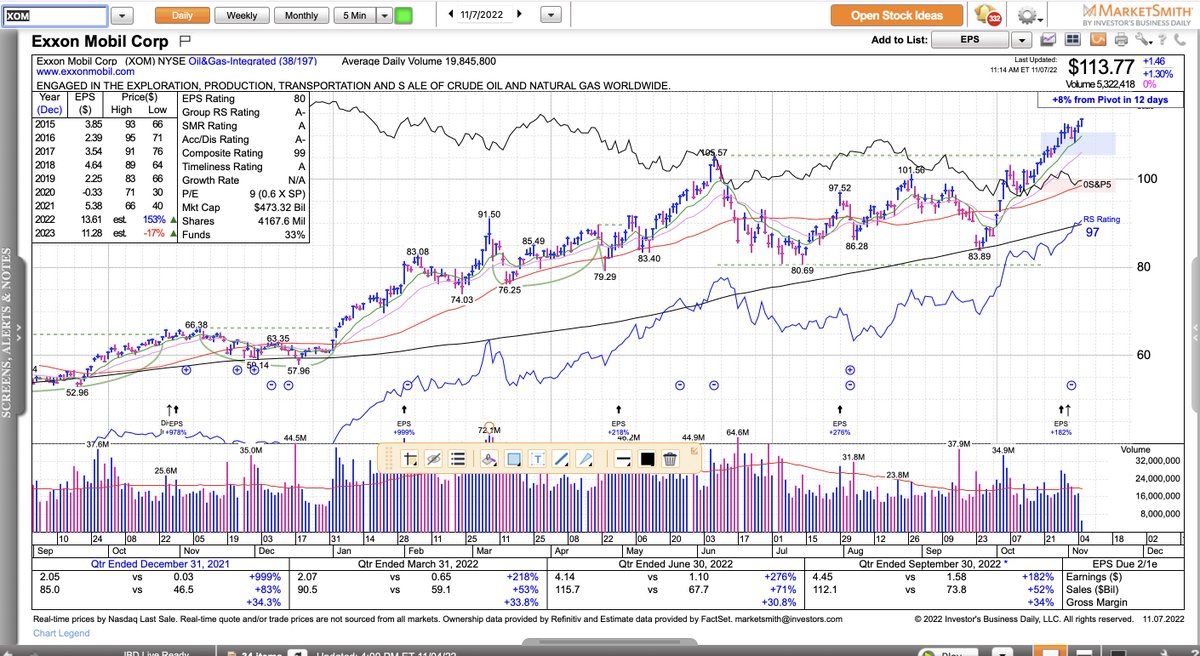
Task: Click the wrench tools icon
Action: tap(1142, 40)
